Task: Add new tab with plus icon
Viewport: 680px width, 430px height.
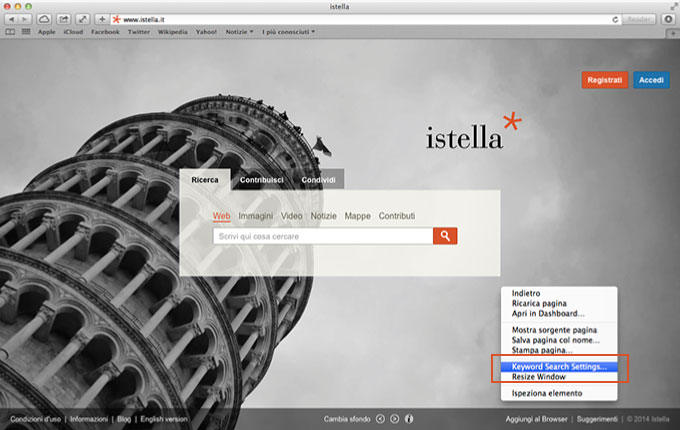Action: click(673, 33)
